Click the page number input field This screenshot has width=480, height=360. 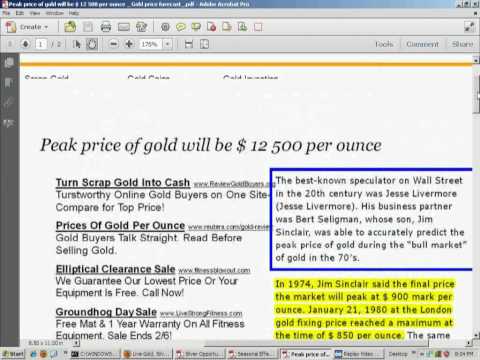(x=41, y=44)
